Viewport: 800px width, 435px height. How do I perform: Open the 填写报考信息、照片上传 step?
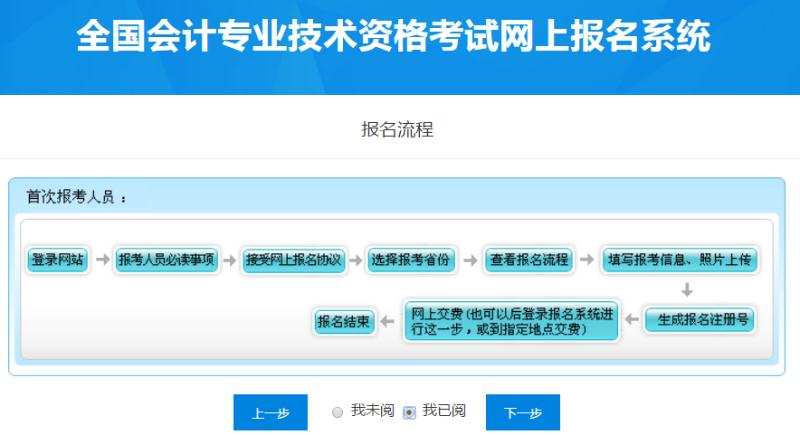pos(679,260)
